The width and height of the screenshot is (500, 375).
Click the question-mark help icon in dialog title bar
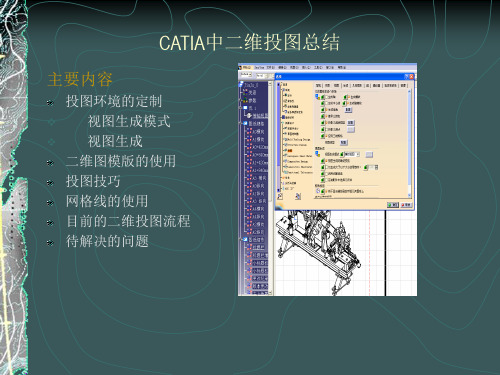click(406, 77)
